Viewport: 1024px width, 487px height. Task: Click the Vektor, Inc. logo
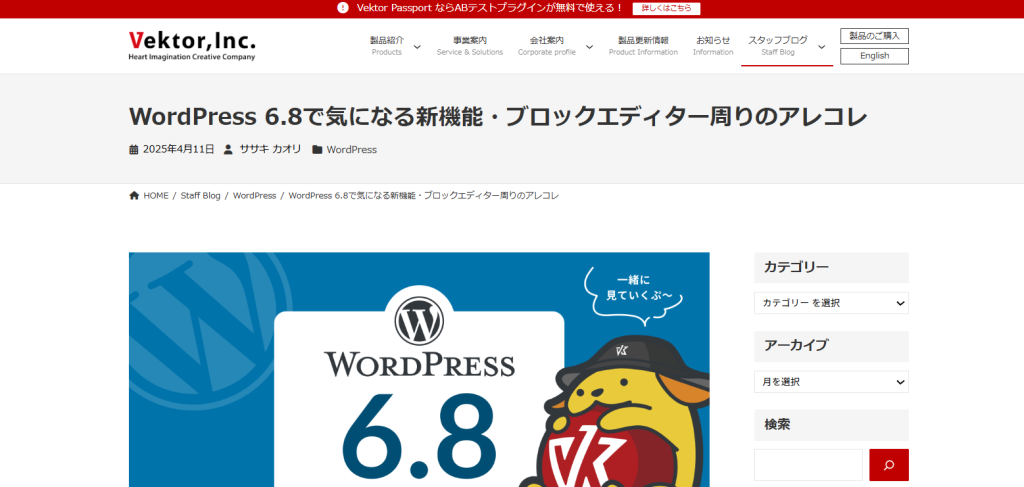[192, 45]
